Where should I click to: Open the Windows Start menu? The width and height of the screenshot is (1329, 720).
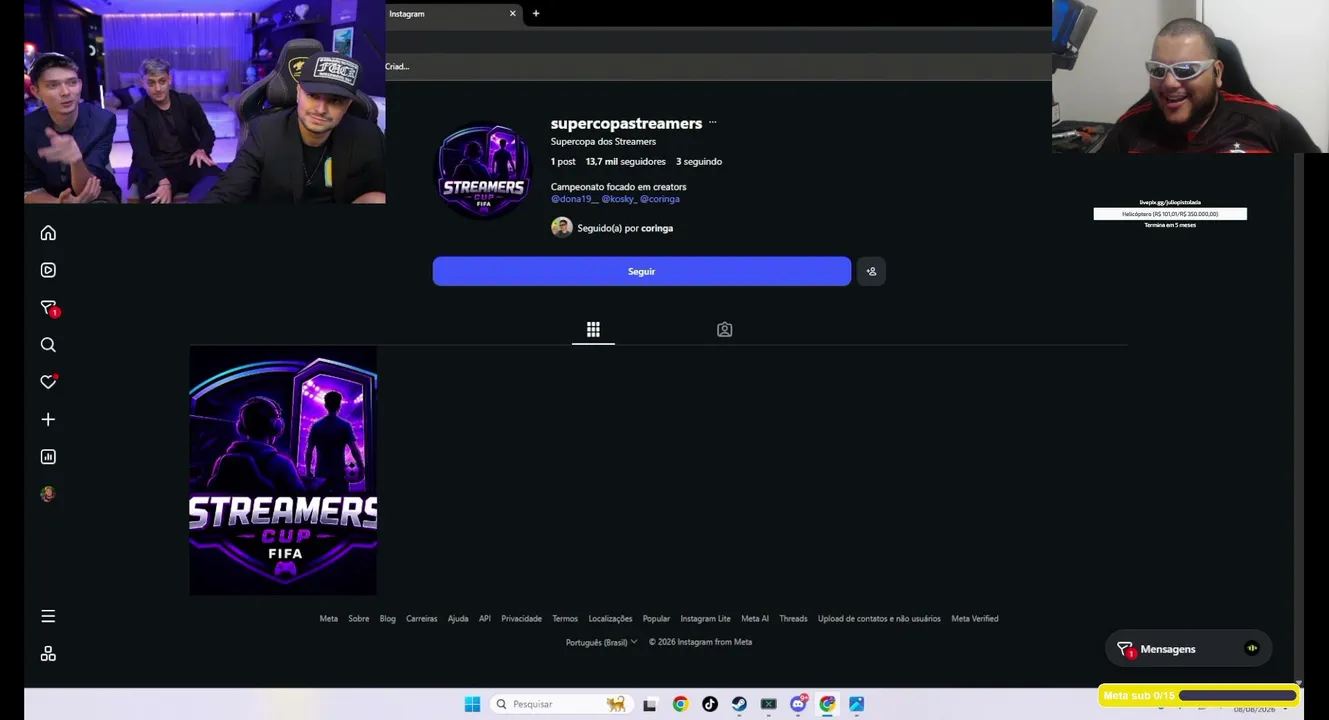(x=472, y=704)
